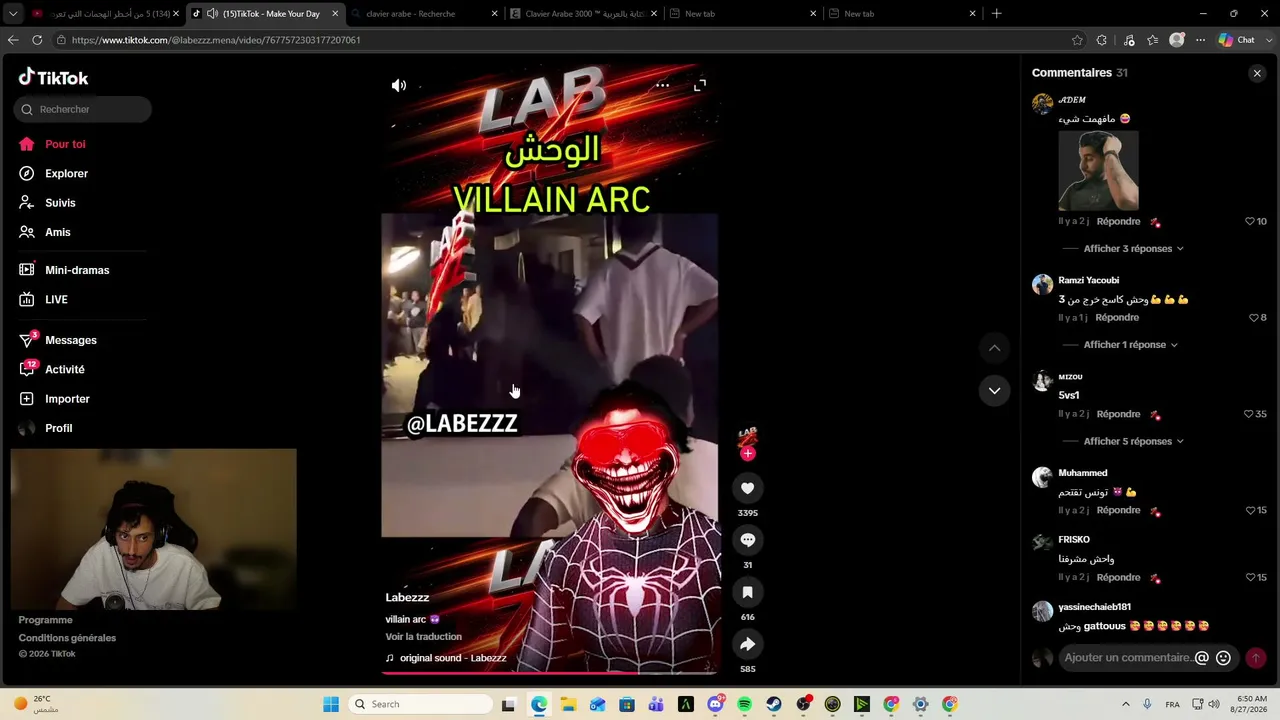Image resolution: width=1280 pixels, height=720 pixels.
Task: Add this page to browser favorites
Action: (1077, 40)
